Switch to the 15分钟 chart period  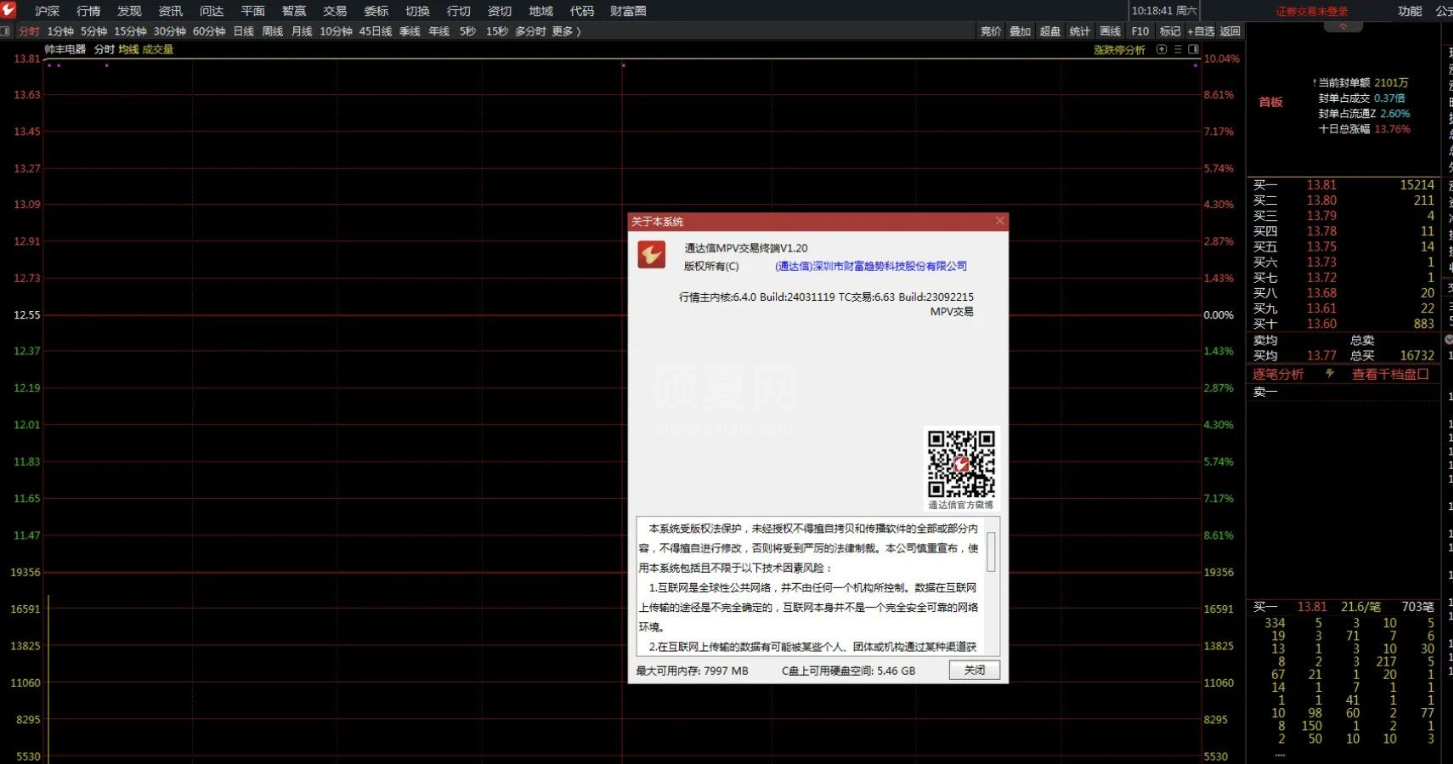(130, 31)
